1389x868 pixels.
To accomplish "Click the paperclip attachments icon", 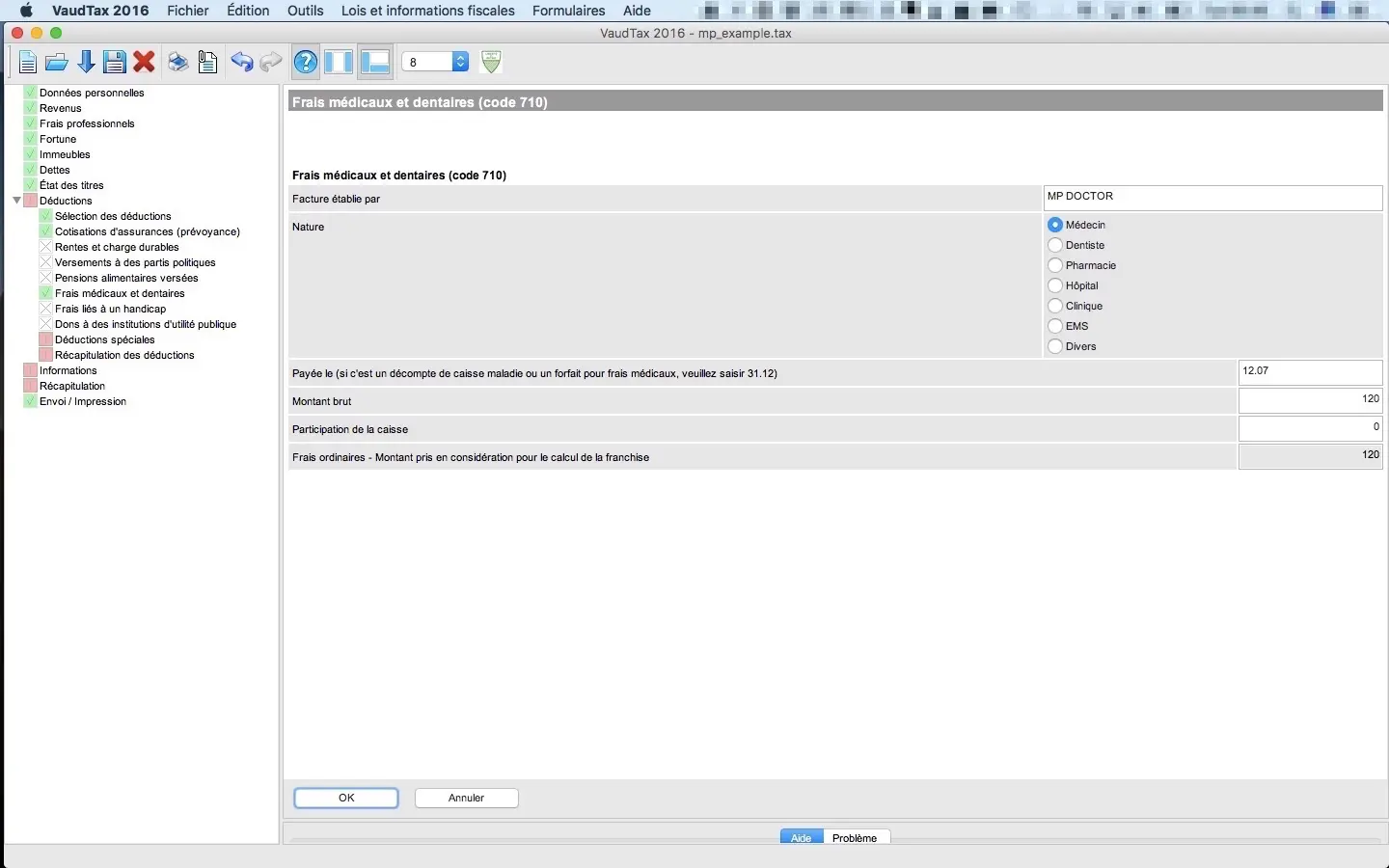I will coord(207,63).
